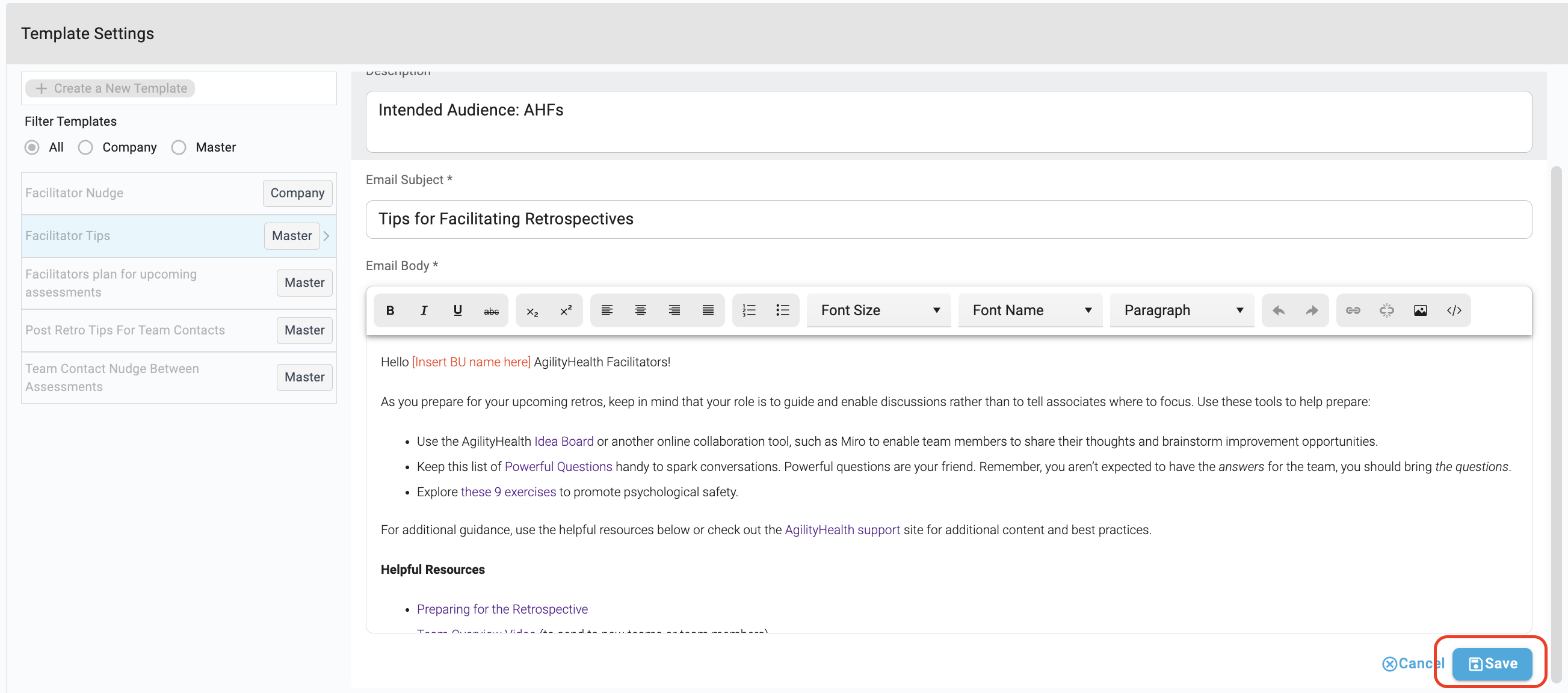Viewport: 1568px width, 693px height.
Task: Click Create a New Template button
Action: point(110,88)
